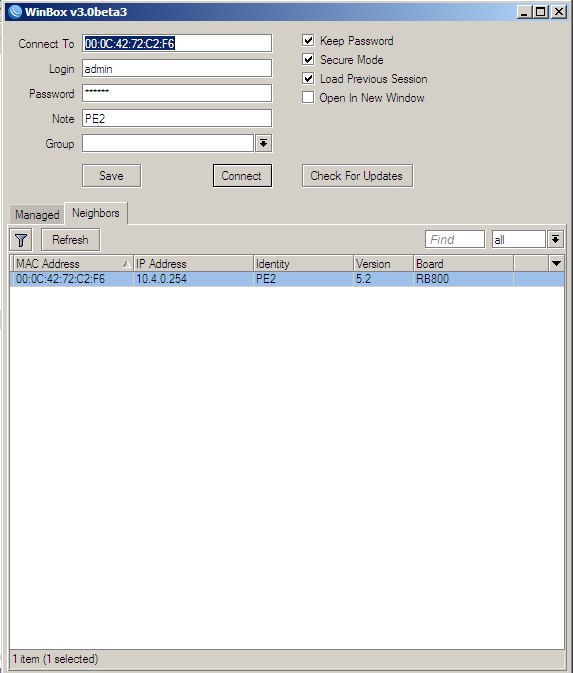Image resolution: width=573 pixels, height=673 pixels.
Task: Toggle the Keep Password checkbox
Action: (308, 40)
